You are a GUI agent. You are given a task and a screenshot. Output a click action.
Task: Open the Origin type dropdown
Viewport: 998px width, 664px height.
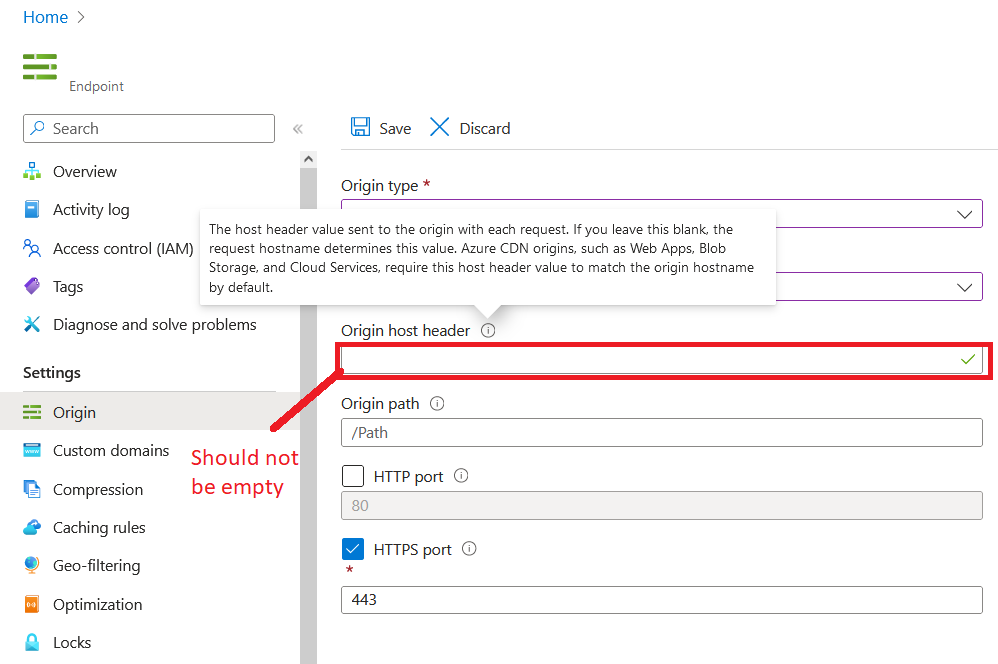point(963,213)
